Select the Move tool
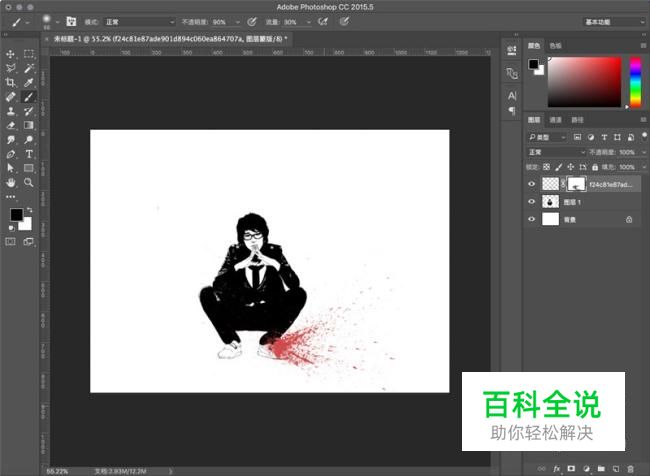650x476 pixels. pyautogui.click(x=10, y=54)
